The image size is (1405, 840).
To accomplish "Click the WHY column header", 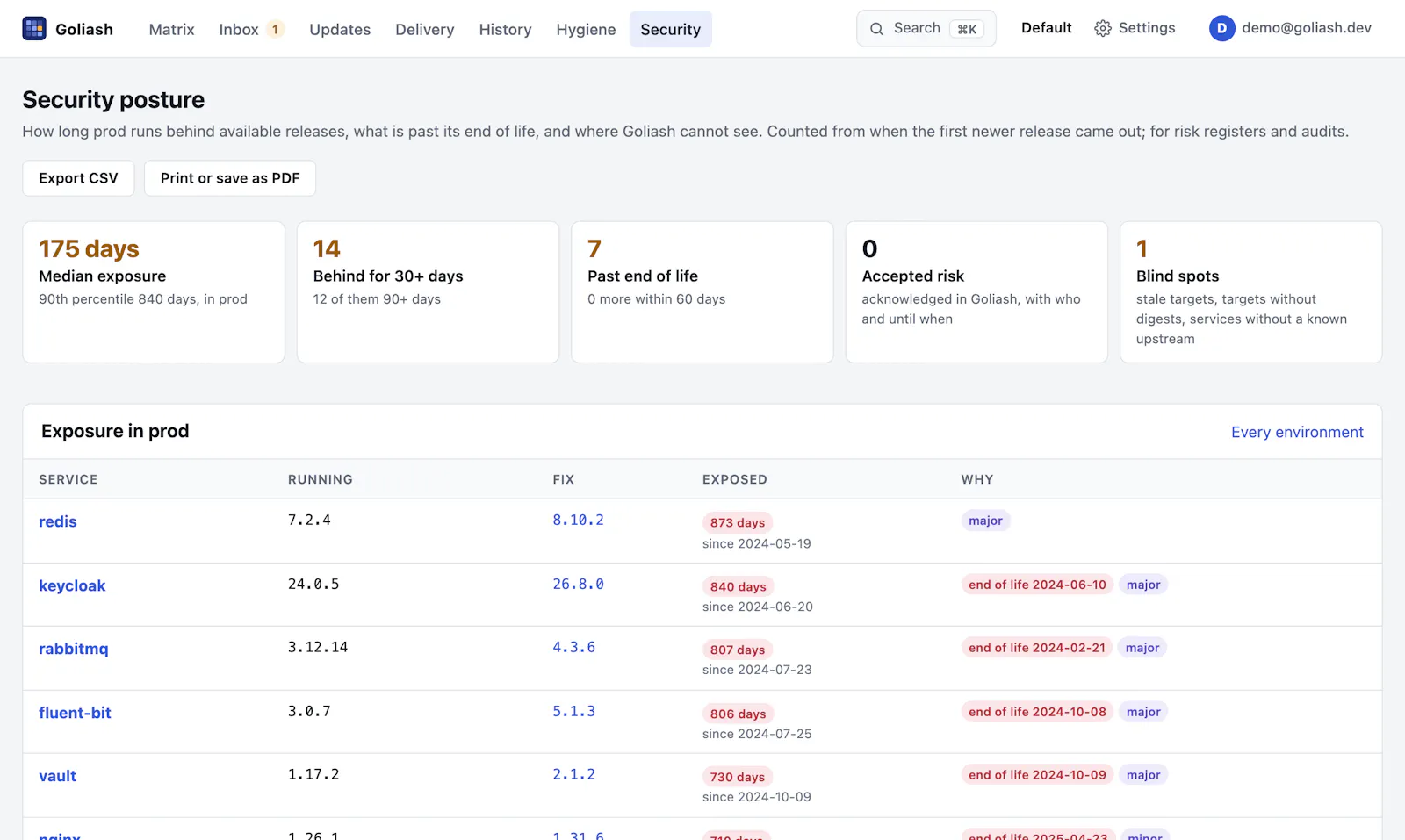I will click(x=977, y=479).
